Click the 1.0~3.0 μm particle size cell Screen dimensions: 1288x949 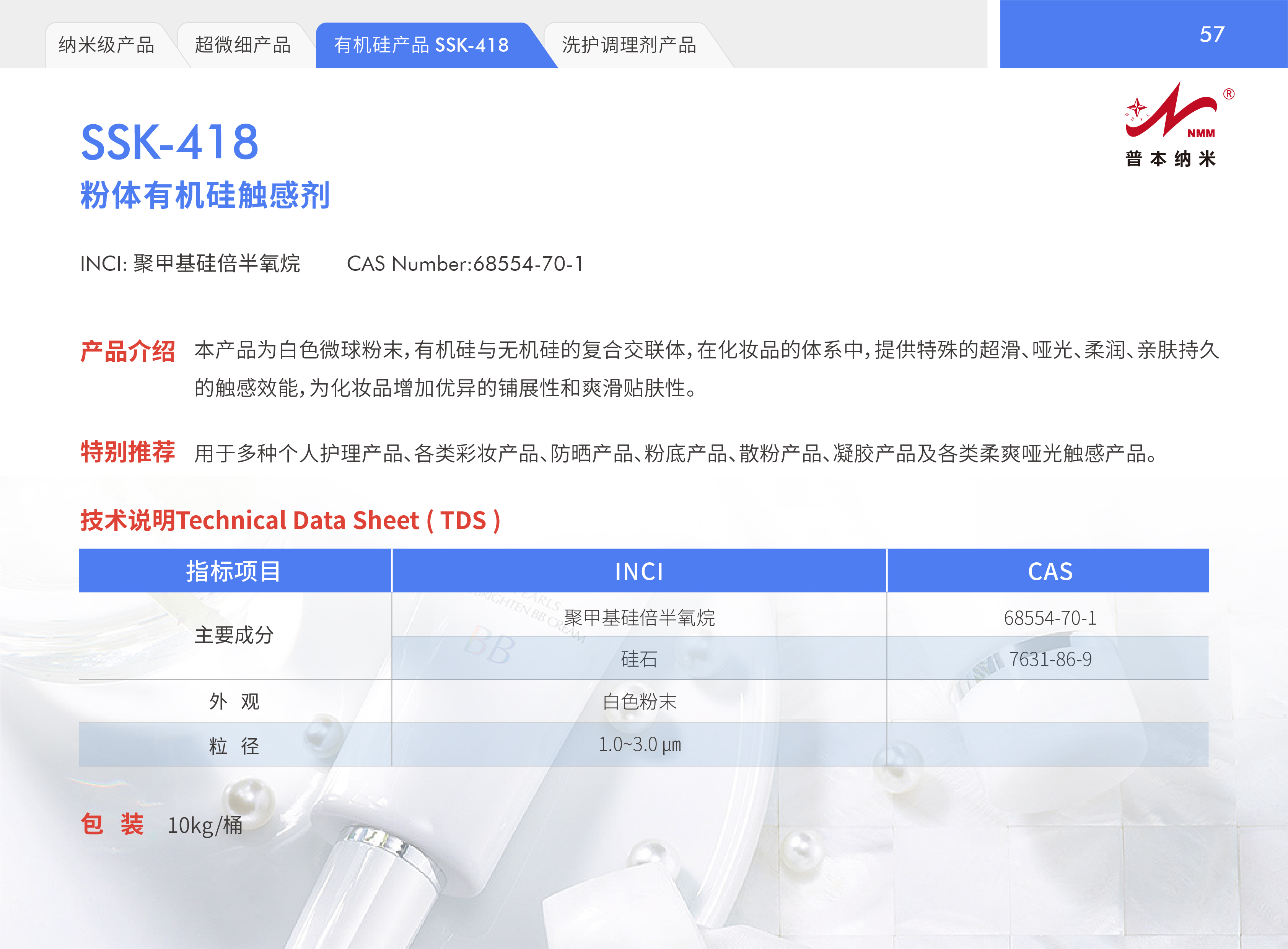click(639, 744)
